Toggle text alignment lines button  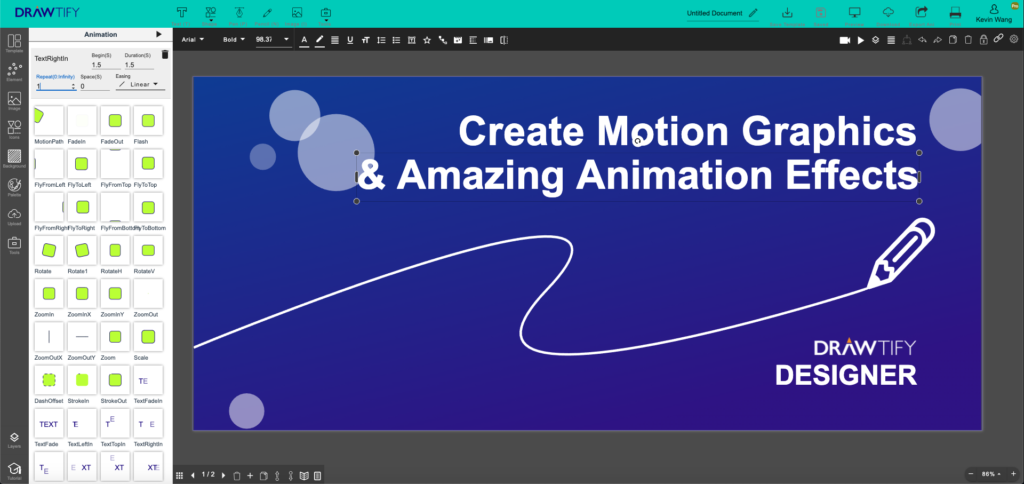point(335,40)
